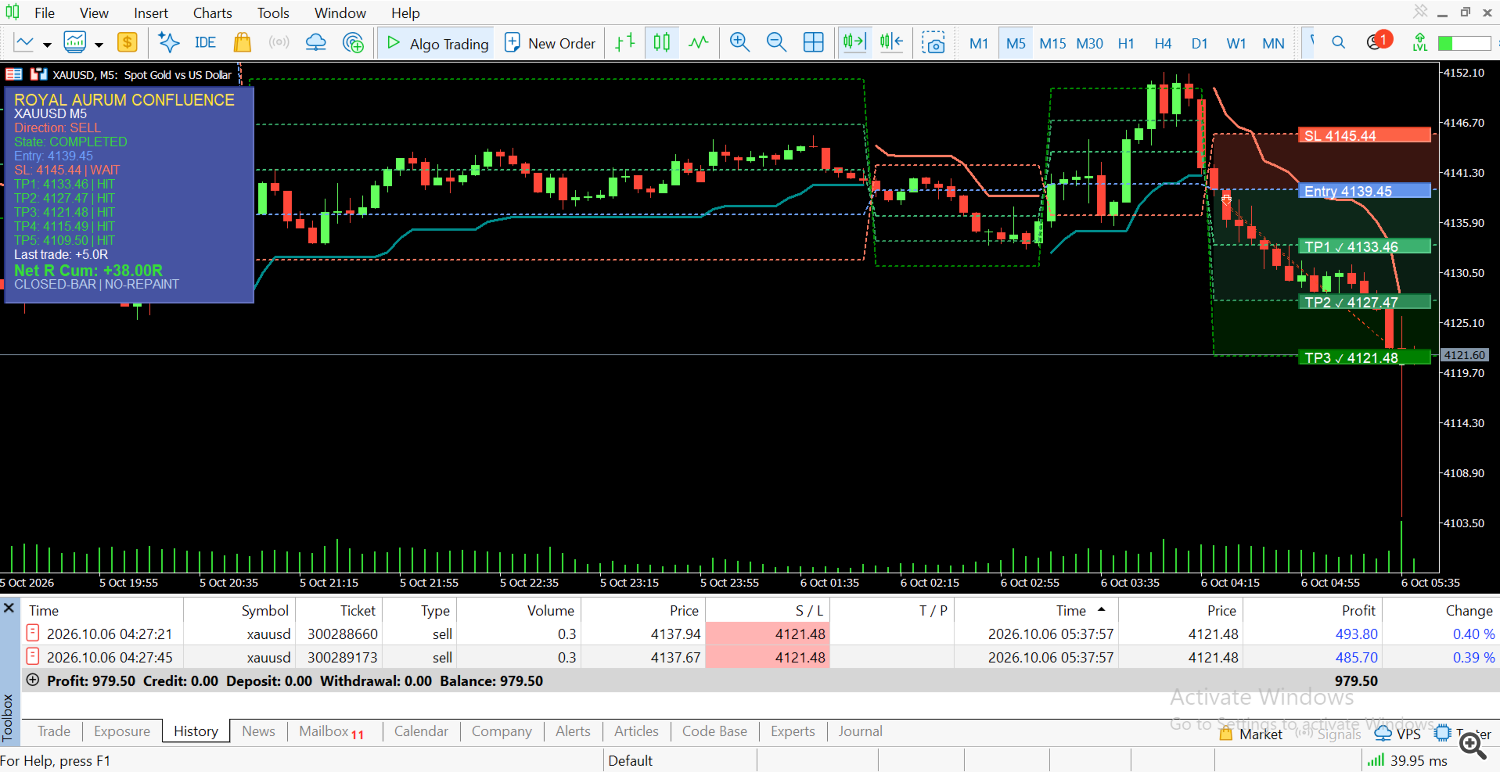Switch chart to bar chart

[x=625, y=43]
